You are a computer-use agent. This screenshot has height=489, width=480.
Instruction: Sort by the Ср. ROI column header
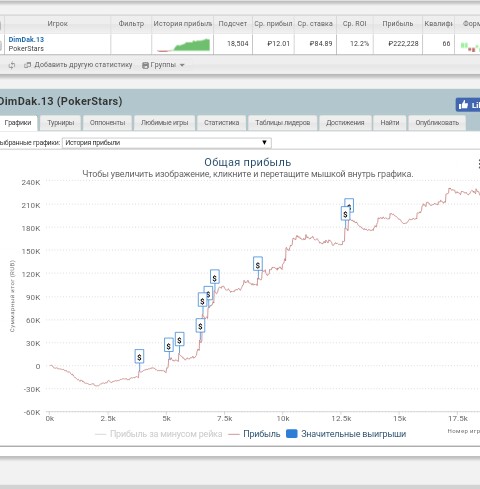[355, 24]
